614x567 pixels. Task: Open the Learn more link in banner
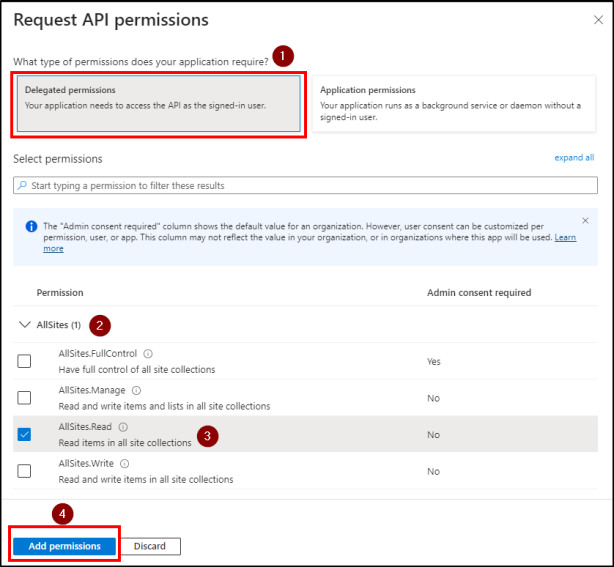click(x=565, y=237)
